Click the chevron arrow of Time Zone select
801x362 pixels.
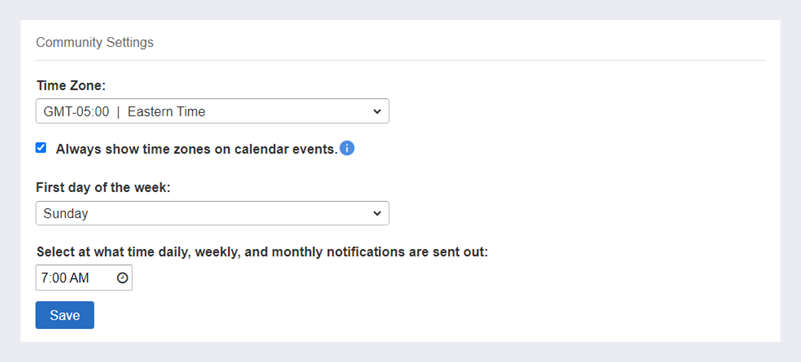[377, 111]
